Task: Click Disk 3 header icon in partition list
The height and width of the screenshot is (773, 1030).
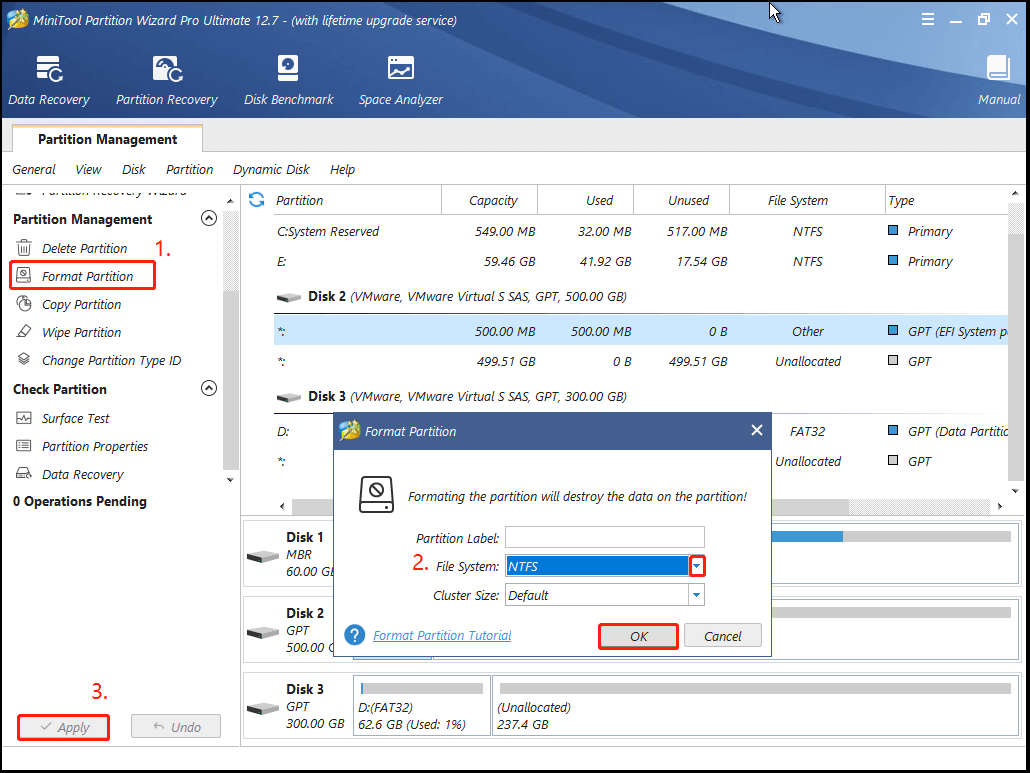Action: (288, 397)
